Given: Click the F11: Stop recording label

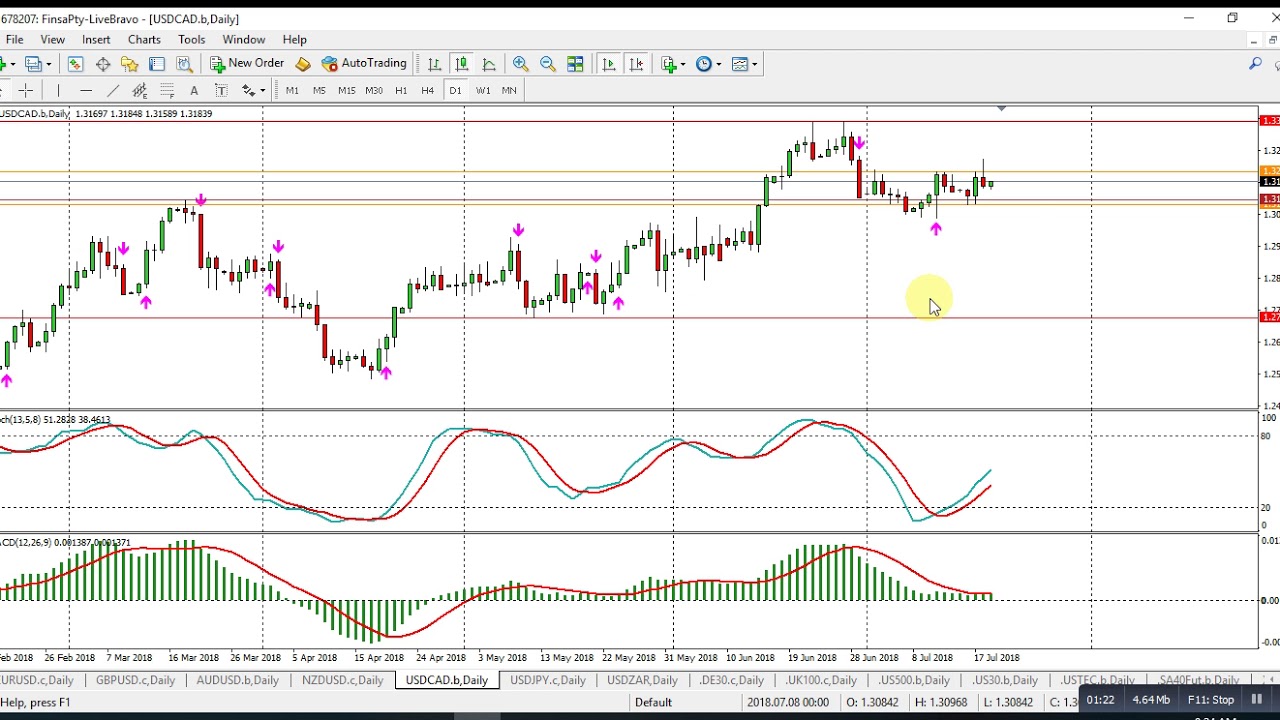Looking at the screenshot, I should [x=1211, y=700].
